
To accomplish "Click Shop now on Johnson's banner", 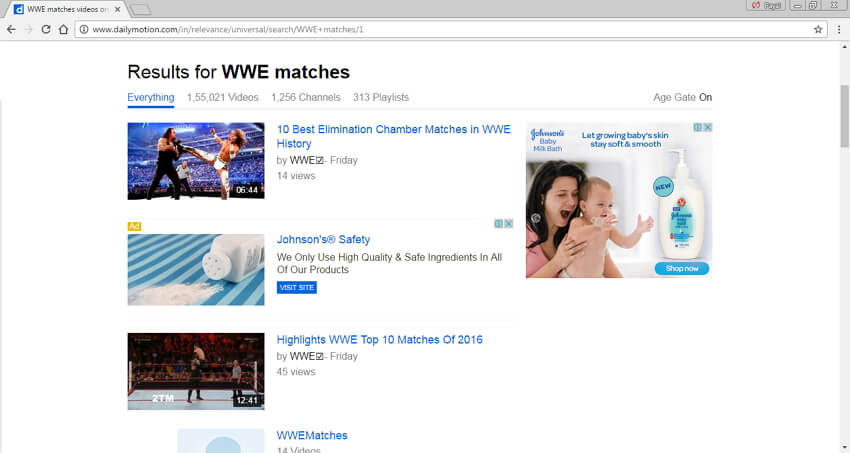I will [681, 268].
